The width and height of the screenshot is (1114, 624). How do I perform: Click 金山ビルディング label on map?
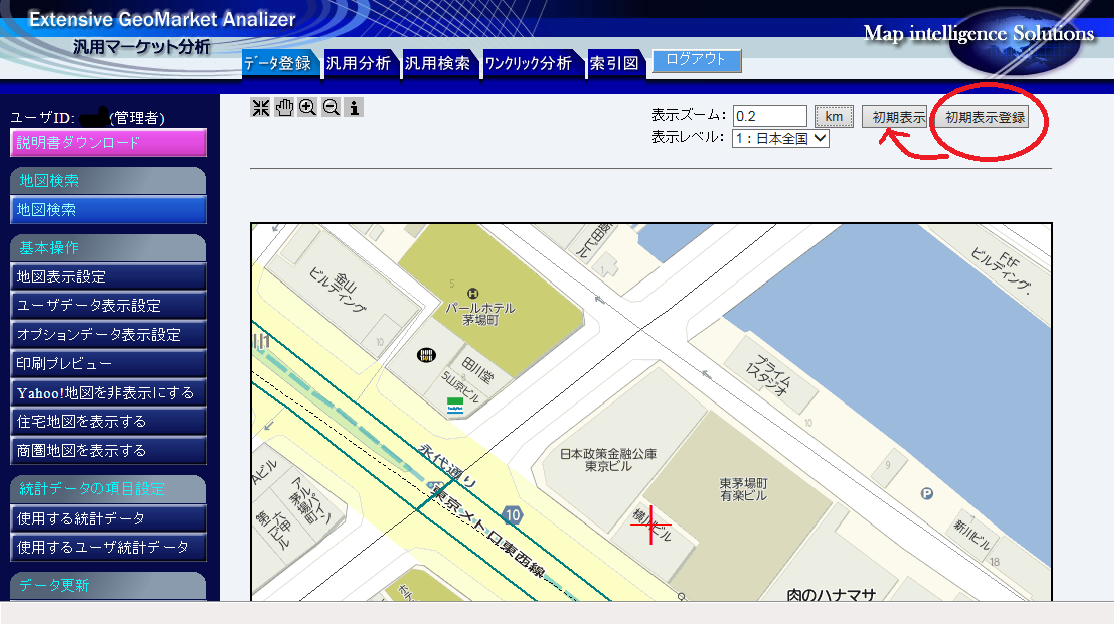point(342,288)
